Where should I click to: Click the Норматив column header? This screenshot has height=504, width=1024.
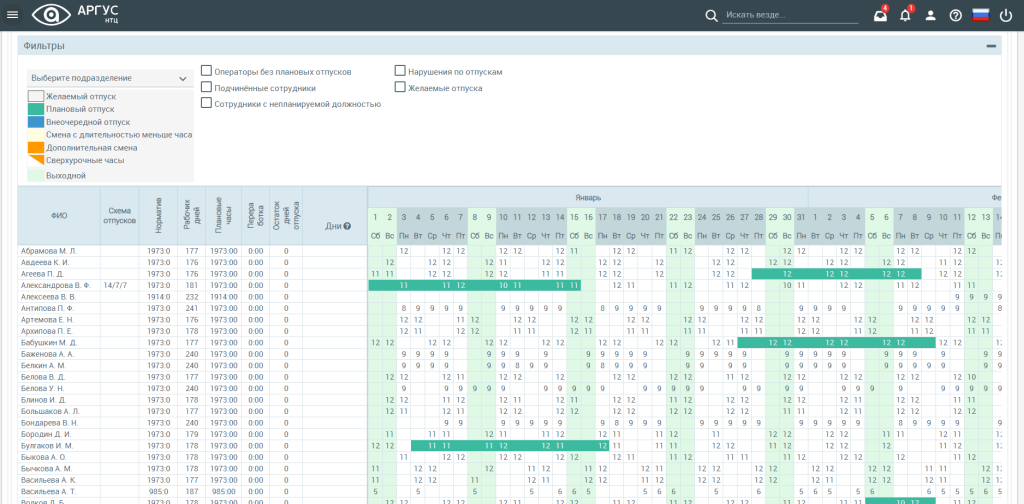[x=159, y=215]
